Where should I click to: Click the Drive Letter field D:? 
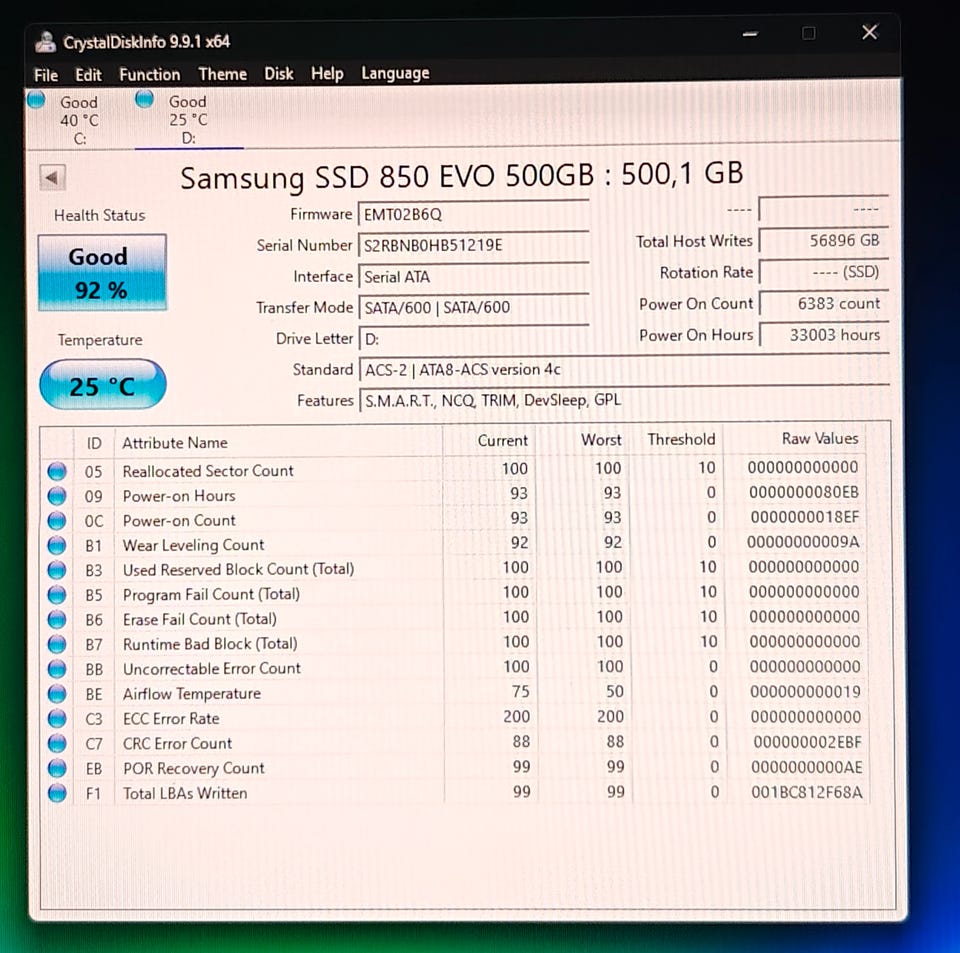coord(473,338)
